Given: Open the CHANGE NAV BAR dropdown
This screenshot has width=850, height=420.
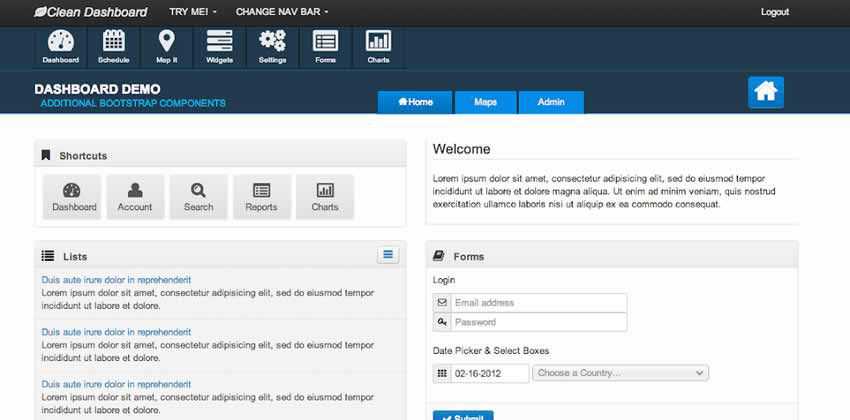Looking at the screenshot, I should pos(281,12).
